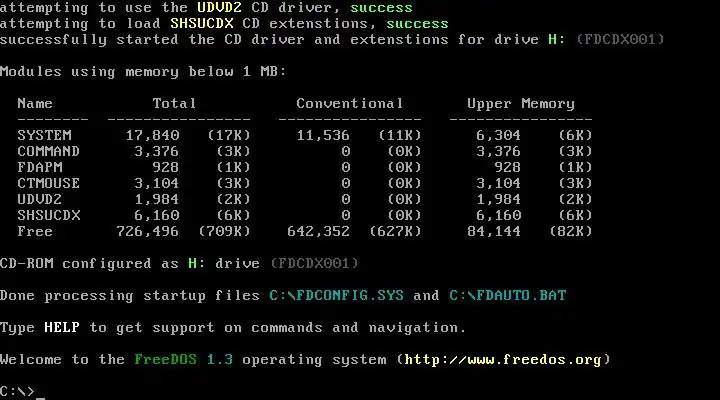Click the C:\> command prompt

(17, 391)
